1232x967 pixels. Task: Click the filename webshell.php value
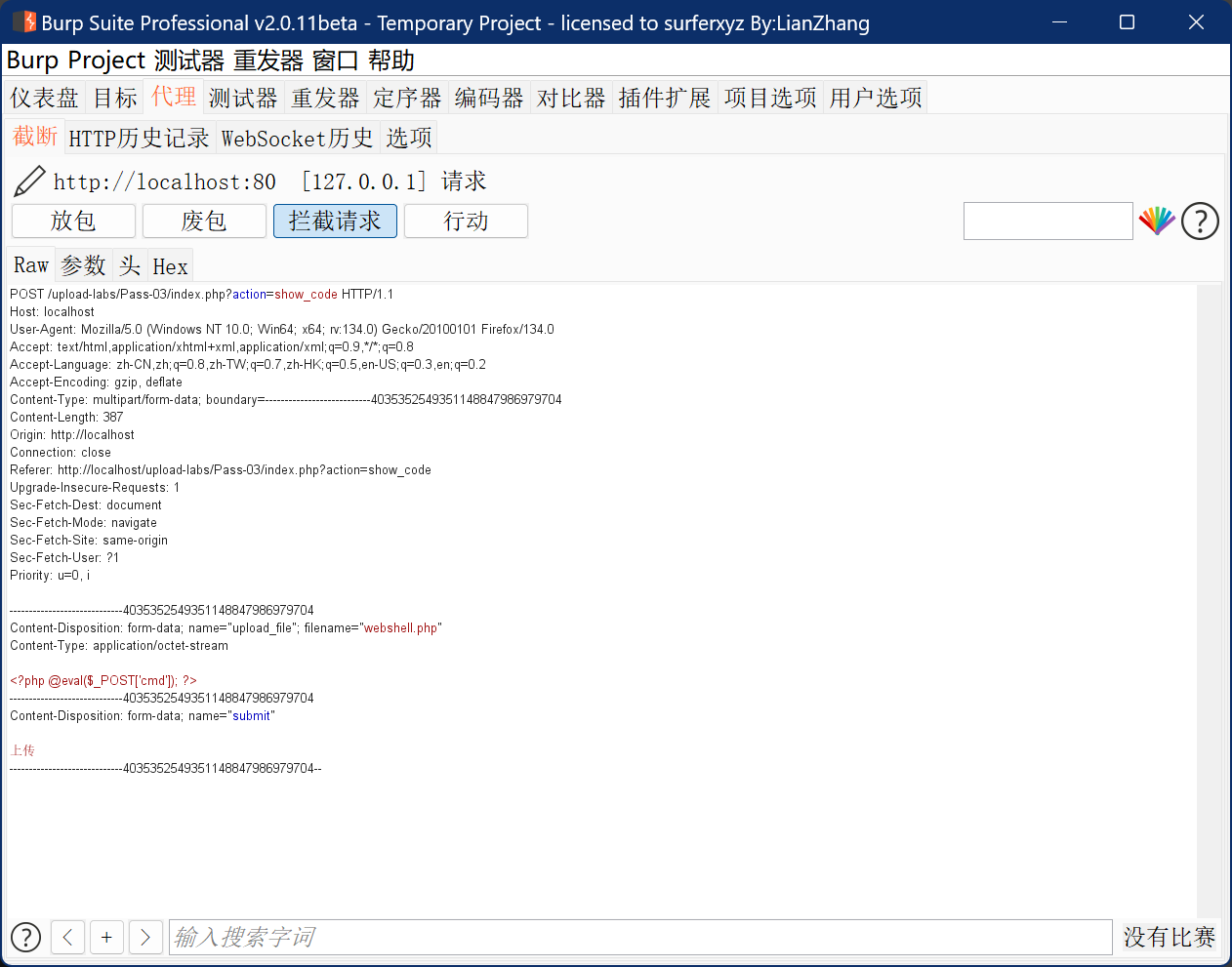[x=400, y=627]
